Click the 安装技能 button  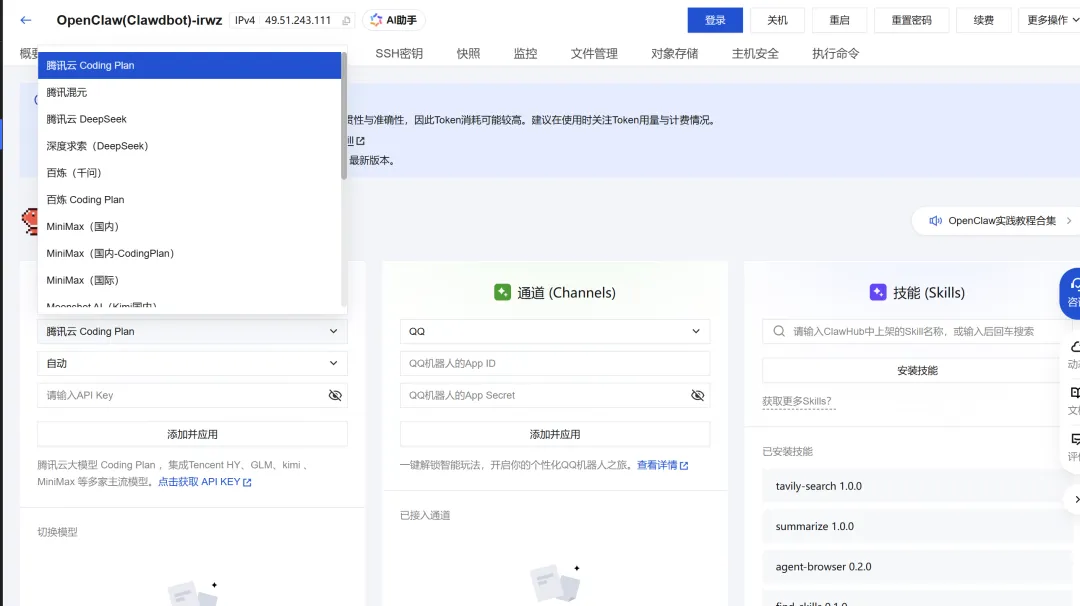[917, 370]
